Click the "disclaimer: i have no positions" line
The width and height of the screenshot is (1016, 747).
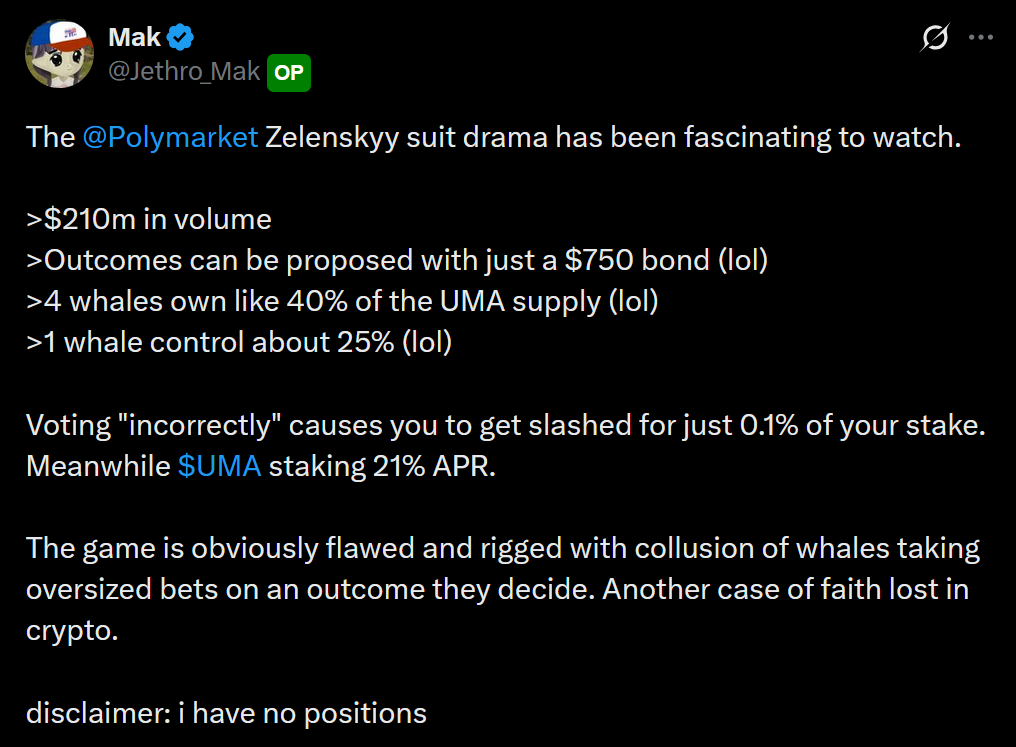coord(226,713)
